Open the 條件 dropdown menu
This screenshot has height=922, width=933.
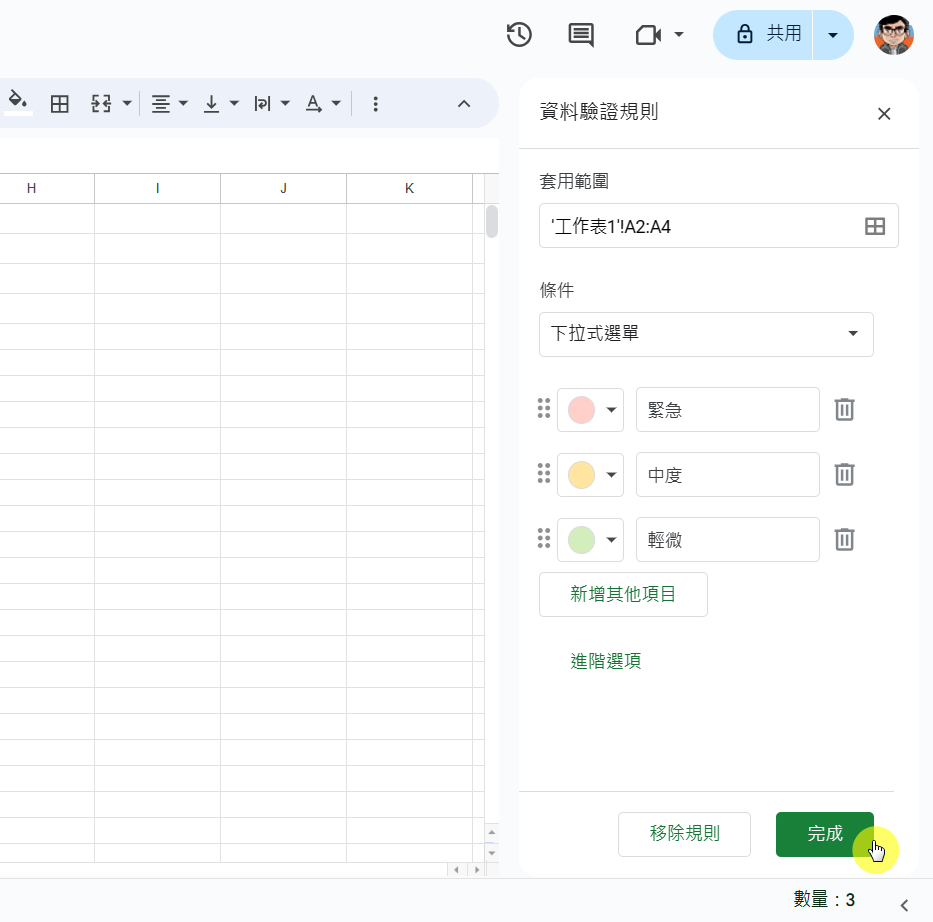pos(706,334)
